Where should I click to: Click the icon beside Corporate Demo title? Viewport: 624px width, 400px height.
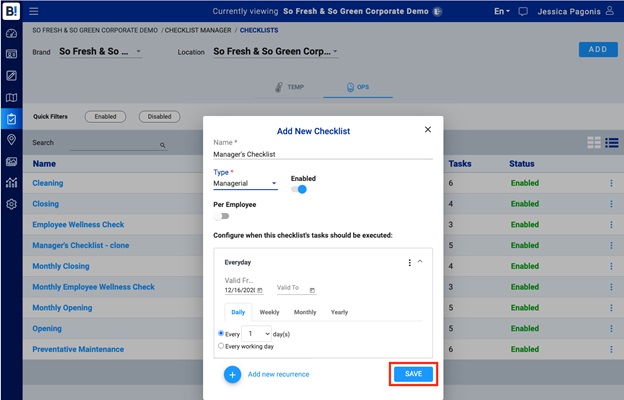coord(437,12)
